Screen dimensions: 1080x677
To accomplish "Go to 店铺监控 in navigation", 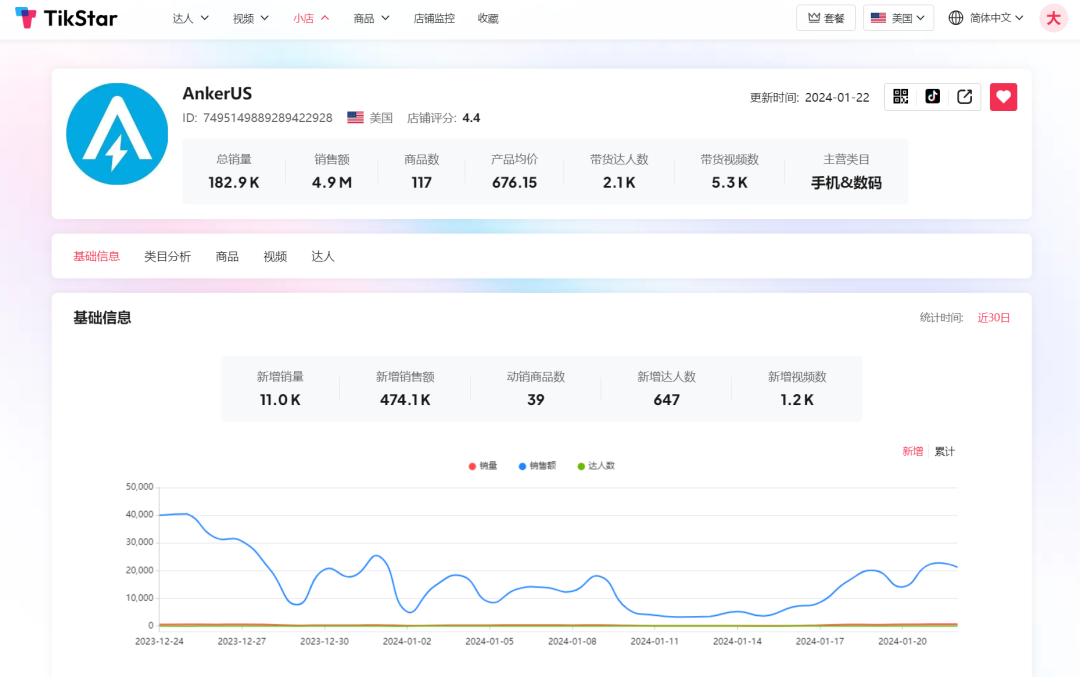I will tap(434, 19).
